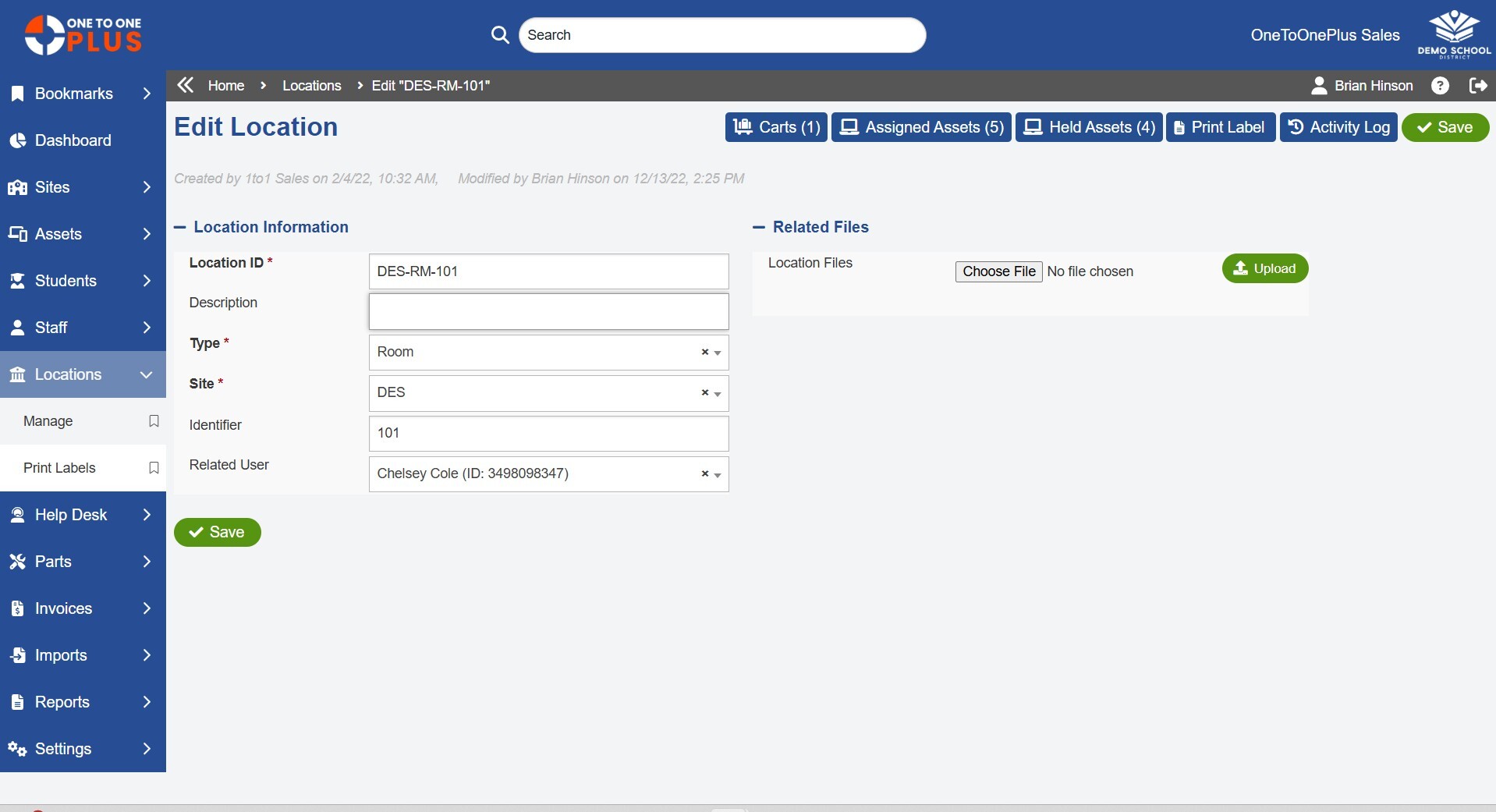Click the Activity Log button

point(1338,127)
